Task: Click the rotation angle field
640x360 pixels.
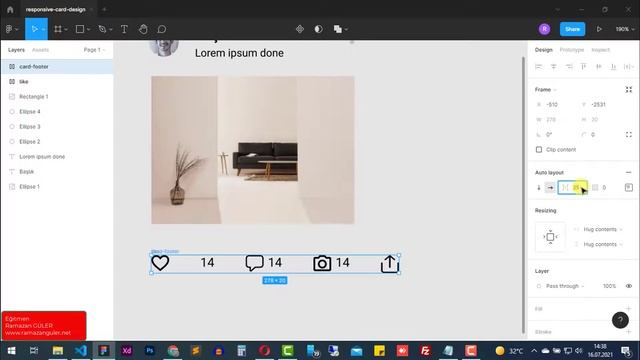Action: tap(556, 135)
